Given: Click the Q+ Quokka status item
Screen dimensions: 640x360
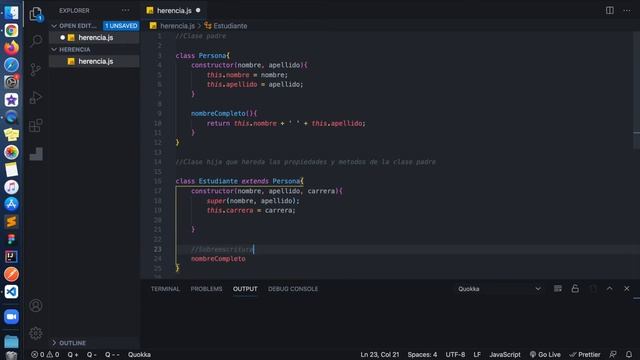Looking at the screenshot, I should [x=73, y=354].
